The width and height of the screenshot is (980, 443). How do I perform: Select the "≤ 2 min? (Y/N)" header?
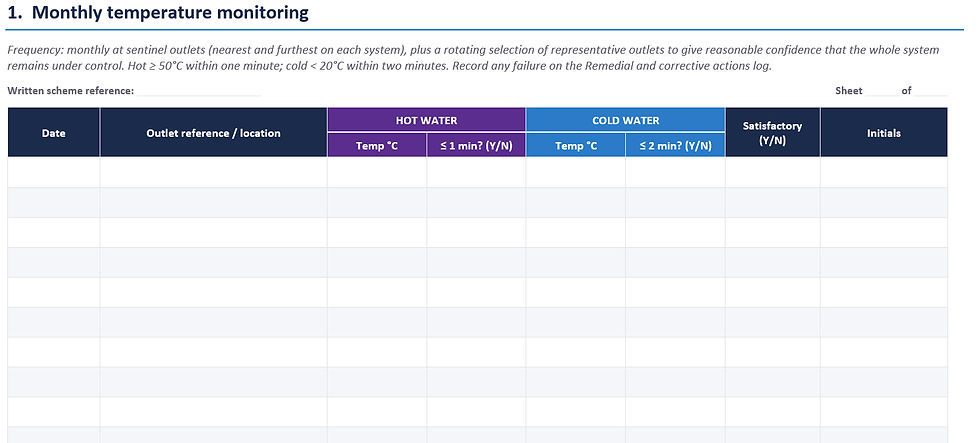coord(676,145)
